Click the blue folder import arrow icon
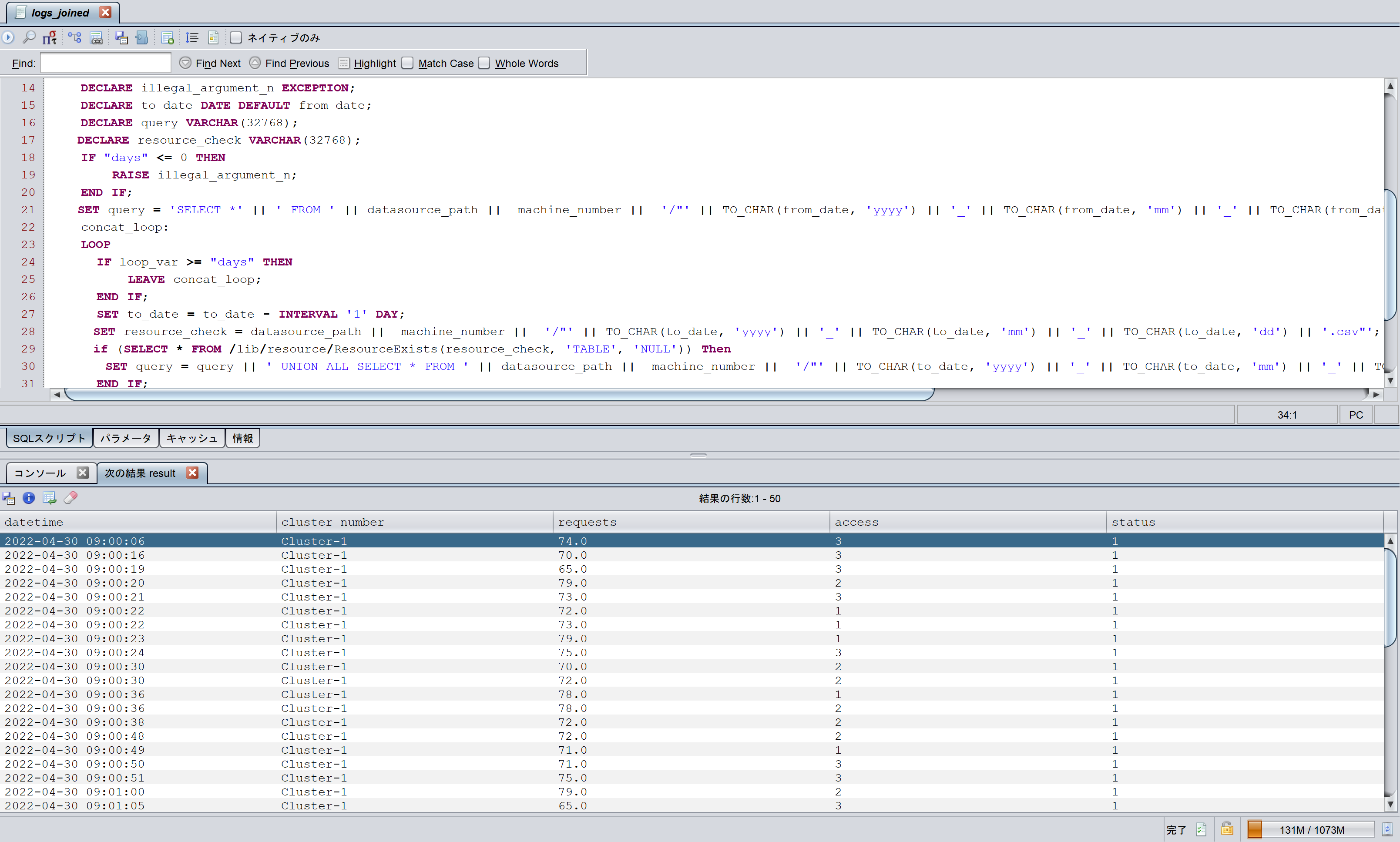 tap(142, 37)
